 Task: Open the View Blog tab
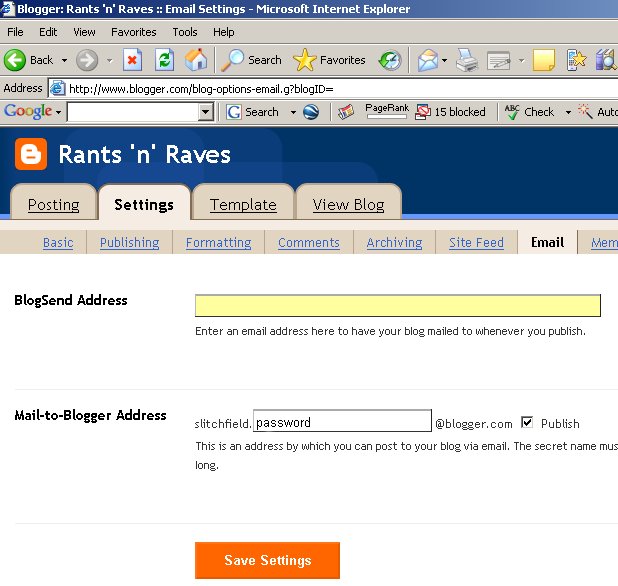point(348,204)
